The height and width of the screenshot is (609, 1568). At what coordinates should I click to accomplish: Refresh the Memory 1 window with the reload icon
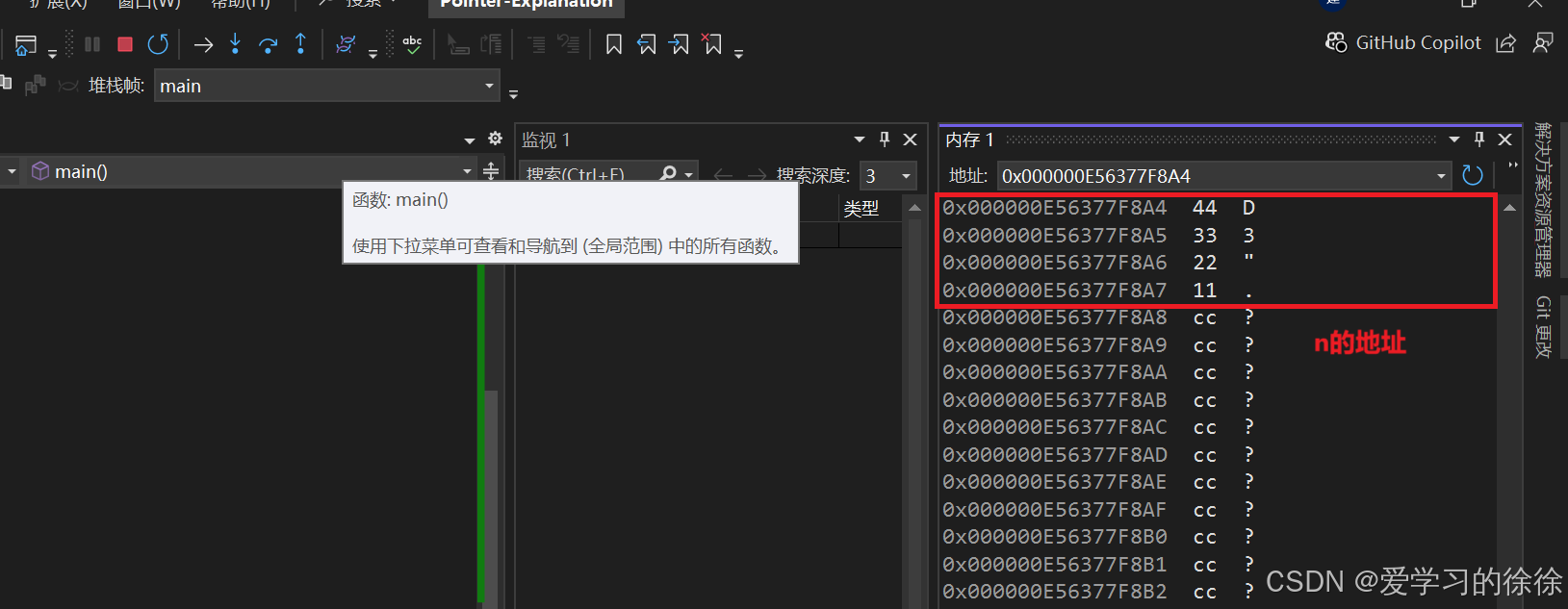pos(1472,175)
